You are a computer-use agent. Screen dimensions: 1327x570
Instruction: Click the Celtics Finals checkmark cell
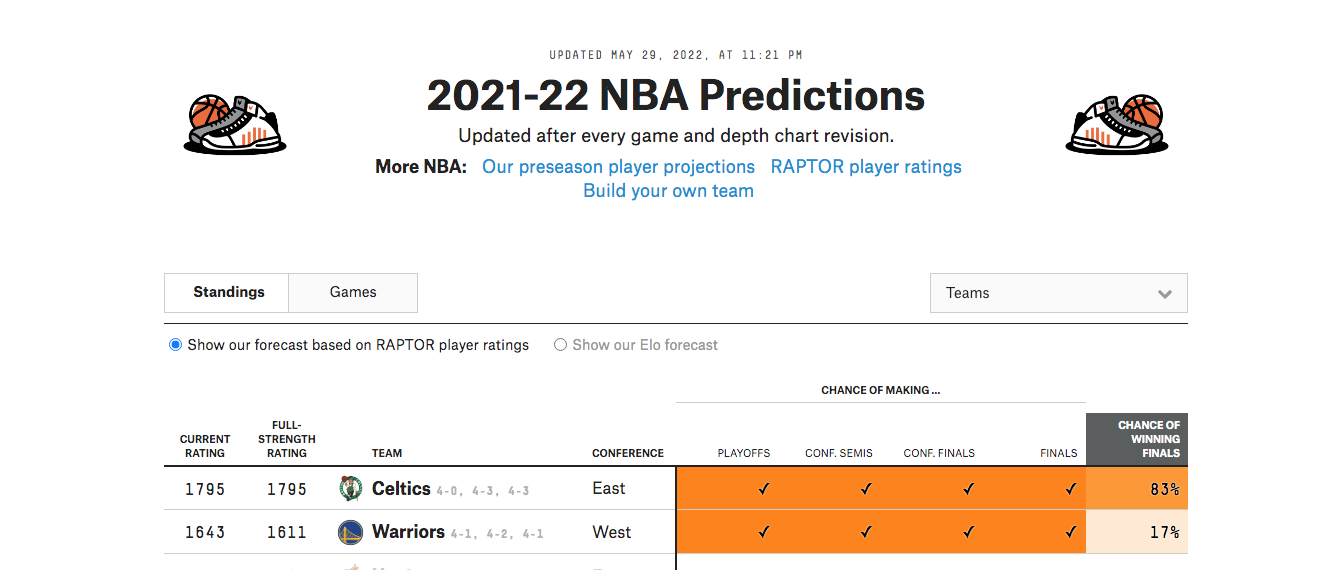pyautogui.click(x=1035, y=489)
